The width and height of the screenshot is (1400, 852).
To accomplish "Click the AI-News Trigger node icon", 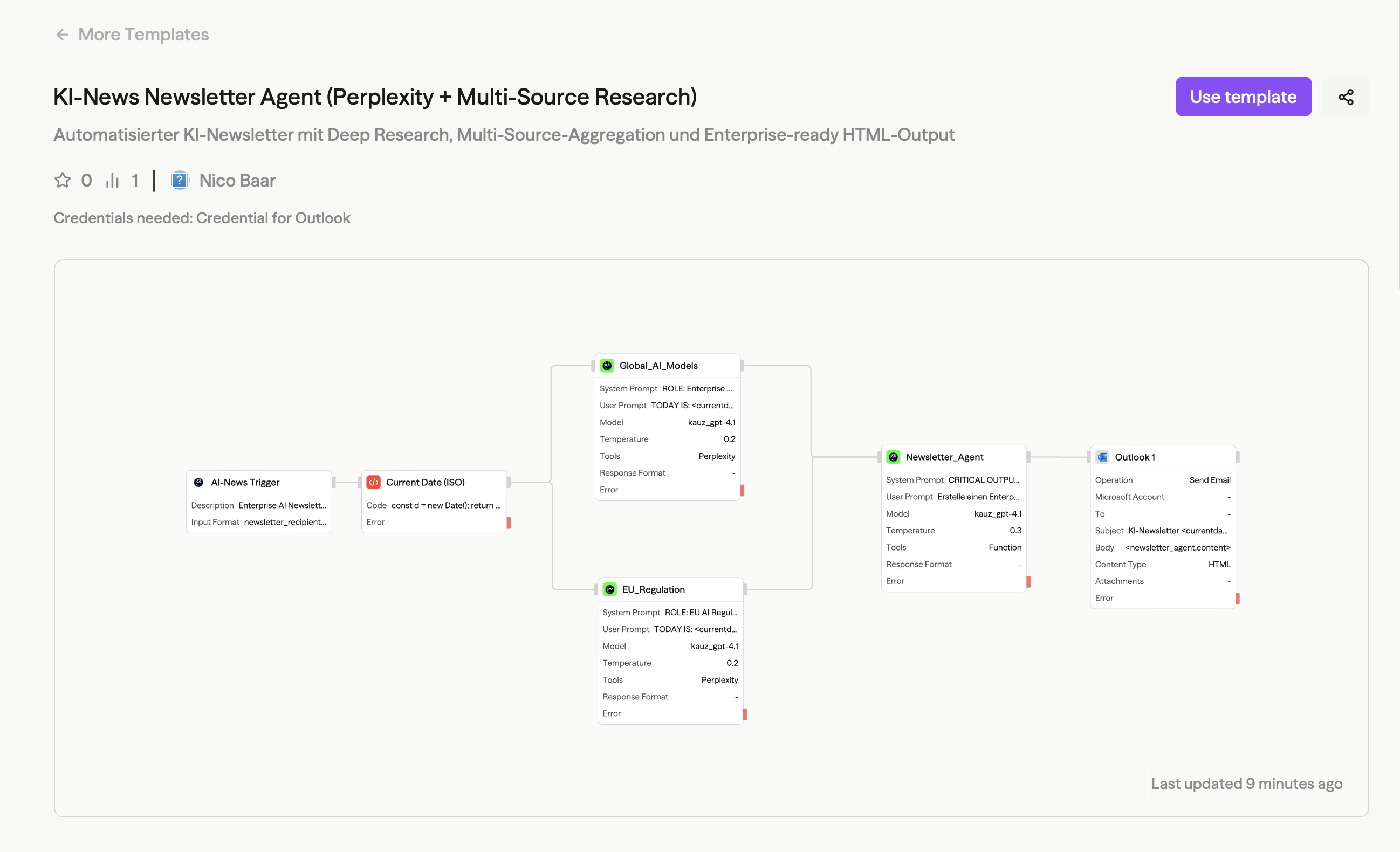I will pos(198,482).
